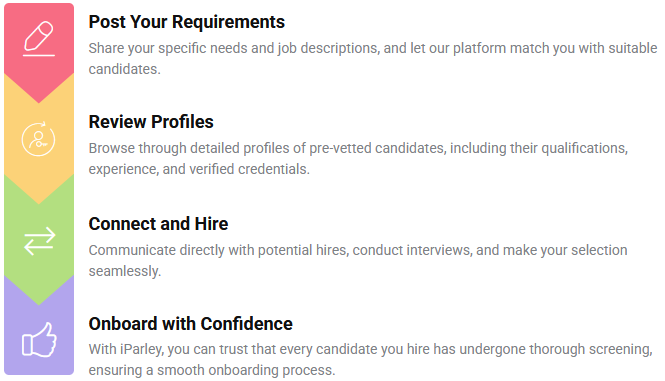Click the underline beneath the pencil icon
Image resolution: width=665 pixels, height=381 pixels.
click(39, 55)
